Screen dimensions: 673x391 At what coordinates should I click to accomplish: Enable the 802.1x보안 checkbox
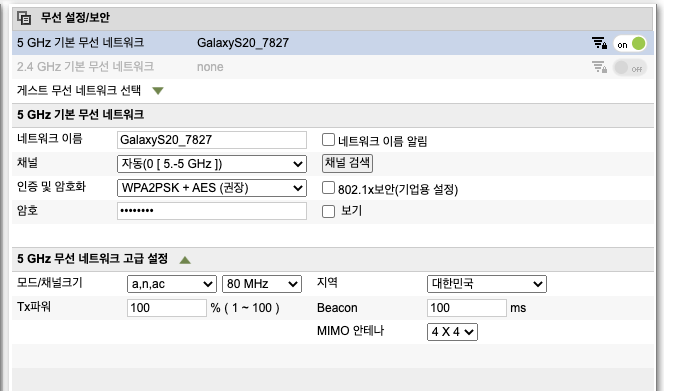click(x=328, y=188)
